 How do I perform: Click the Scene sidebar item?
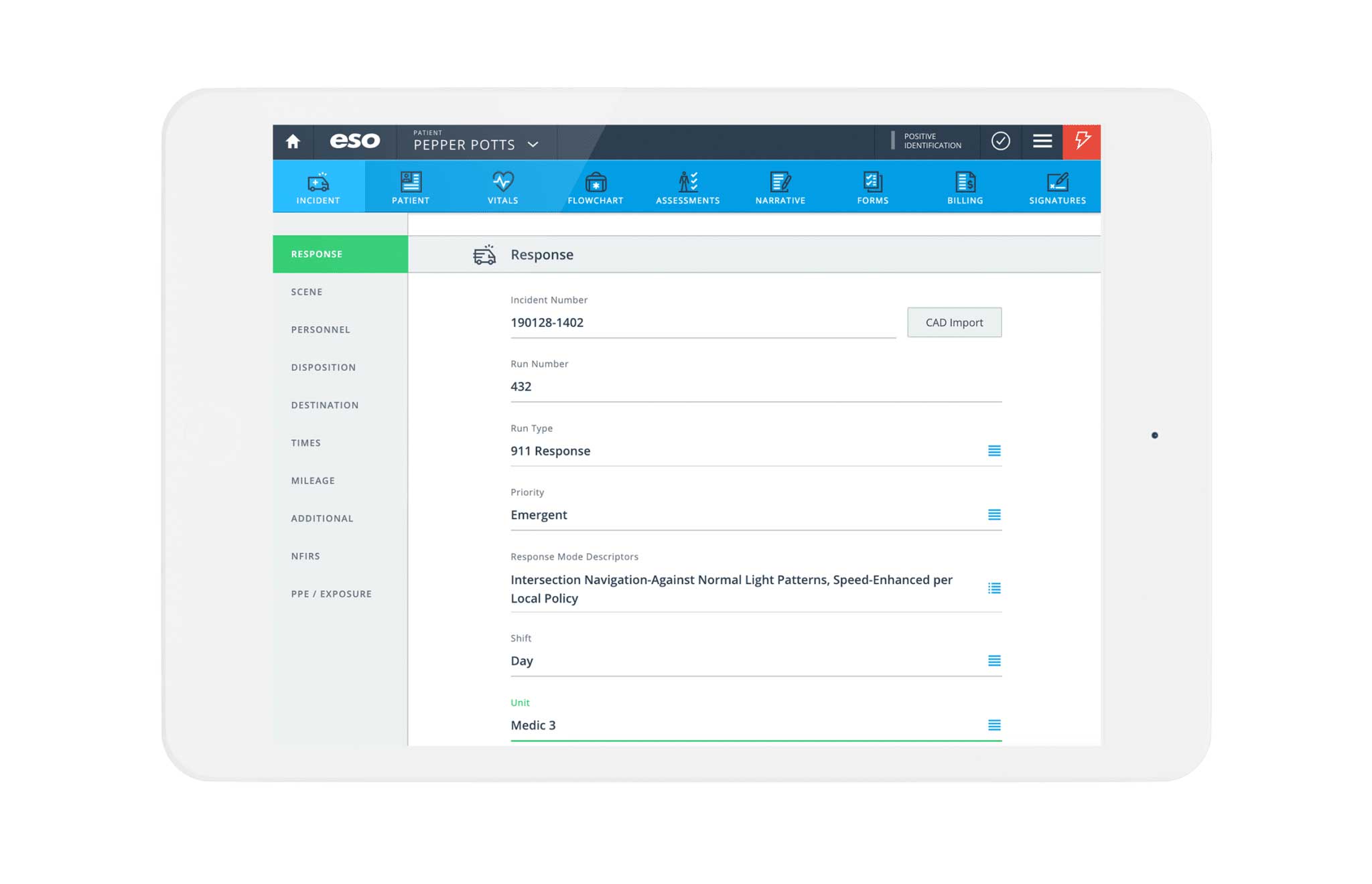tap(307, 291)
